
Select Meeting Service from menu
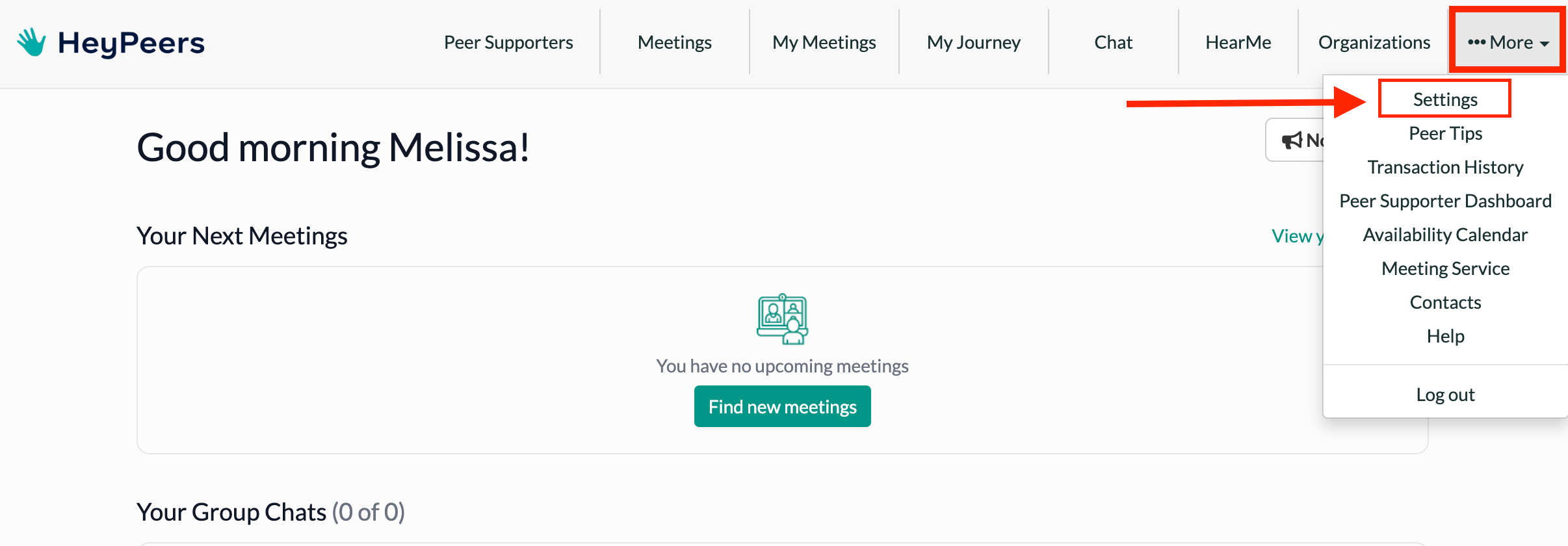(1445, 268)
